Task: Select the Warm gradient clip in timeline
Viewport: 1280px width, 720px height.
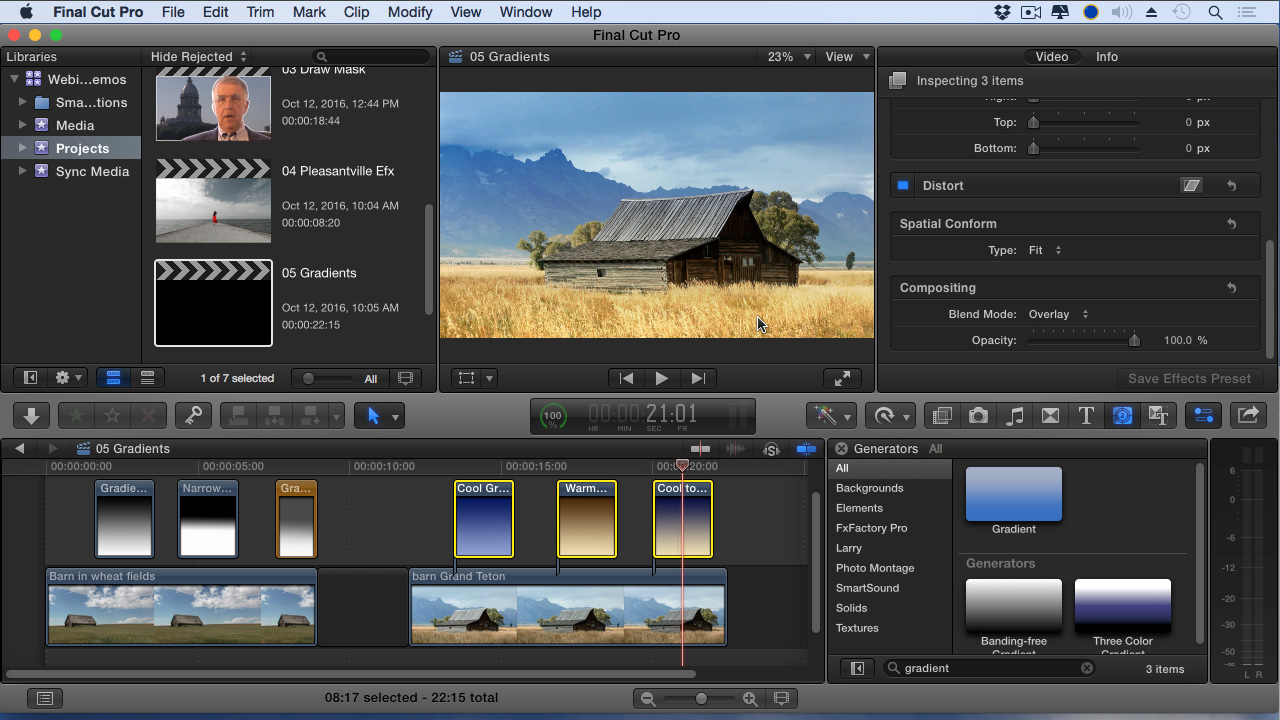Action: (587, 519)
